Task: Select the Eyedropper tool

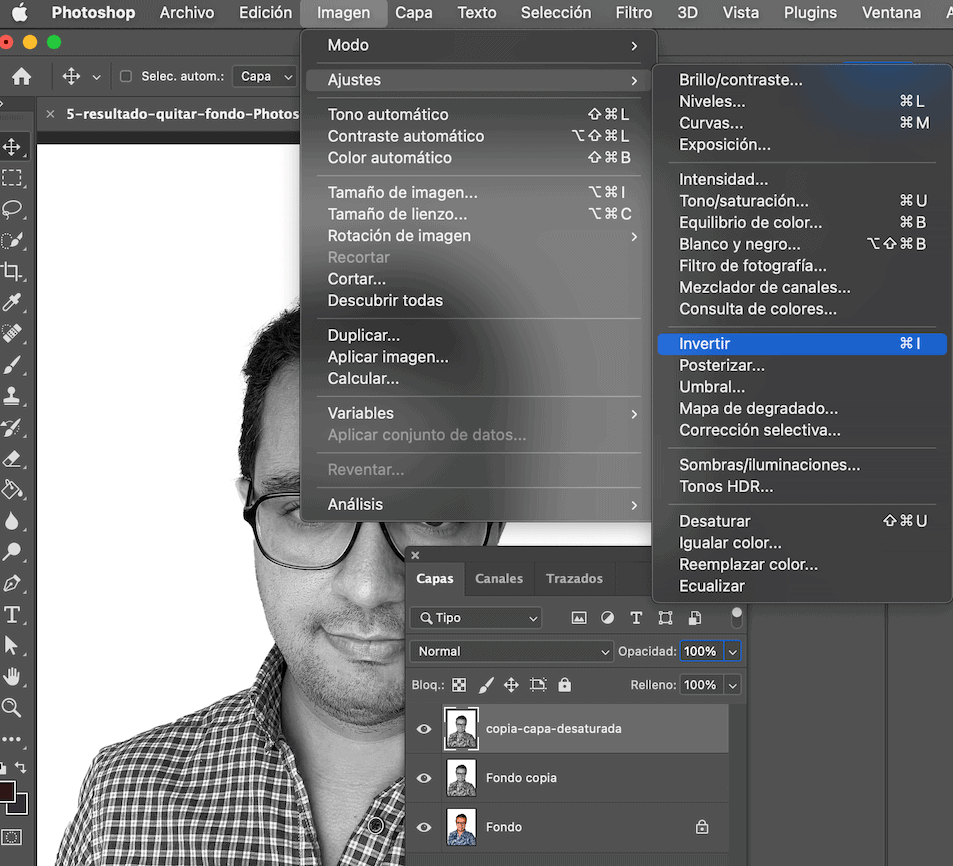Action: [x=12, y=302]
